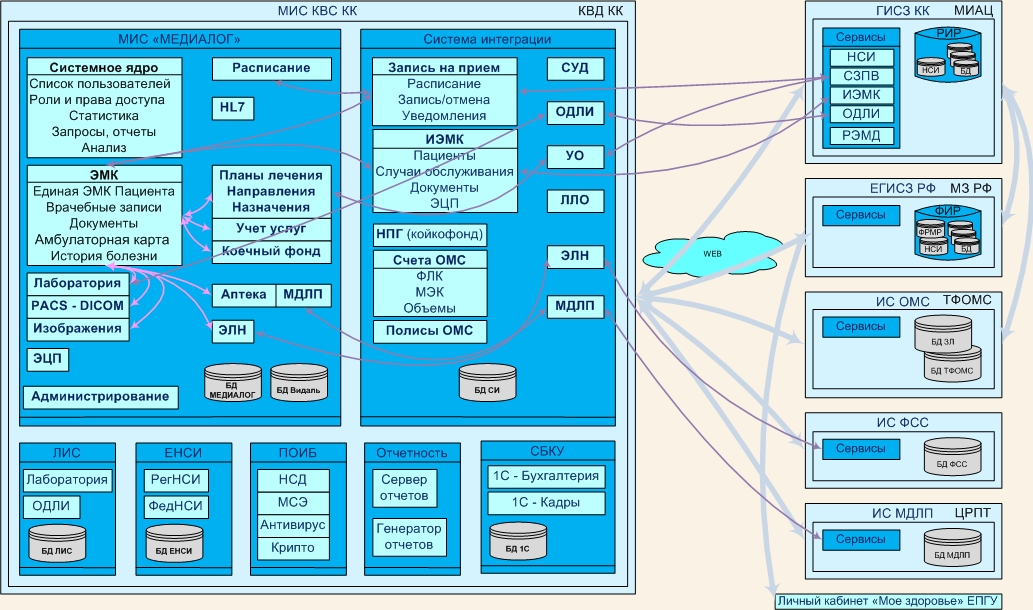Click the WEB cloud shape
Screen dimensions: 1033x610
pyautogui.click(x=712, y=254)
